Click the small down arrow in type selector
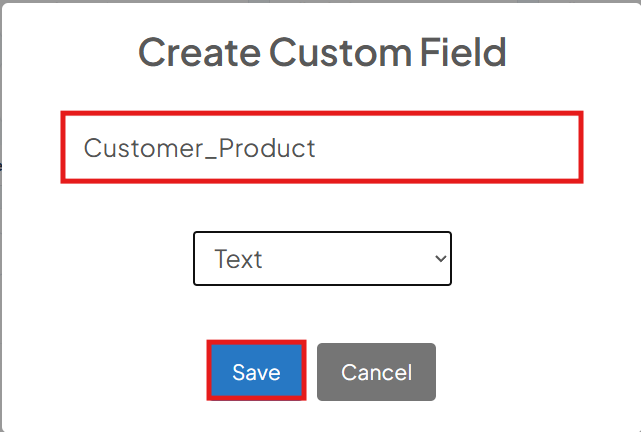 [440, 258]
